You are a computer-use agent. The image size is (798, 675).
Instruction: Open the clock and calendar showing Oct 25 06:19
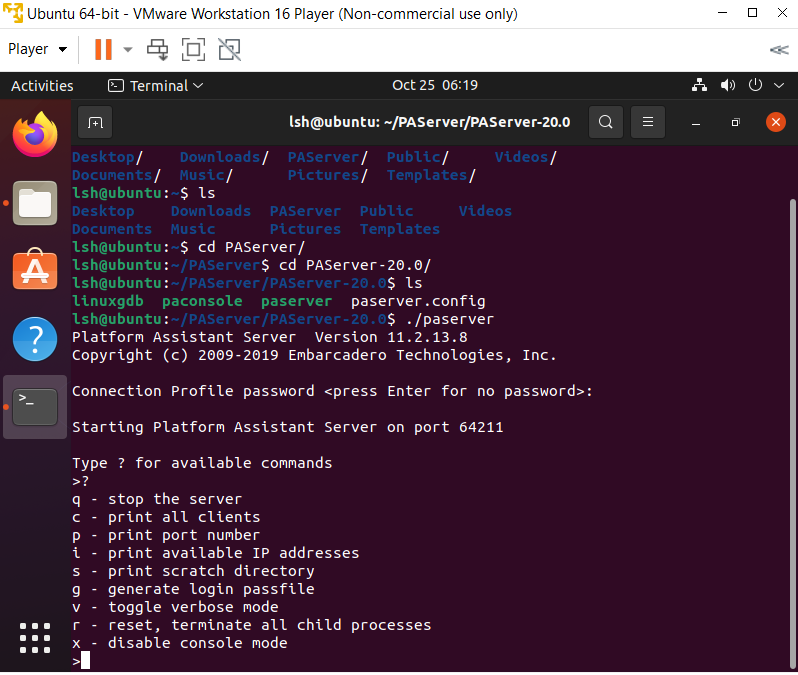click(435, 85)
